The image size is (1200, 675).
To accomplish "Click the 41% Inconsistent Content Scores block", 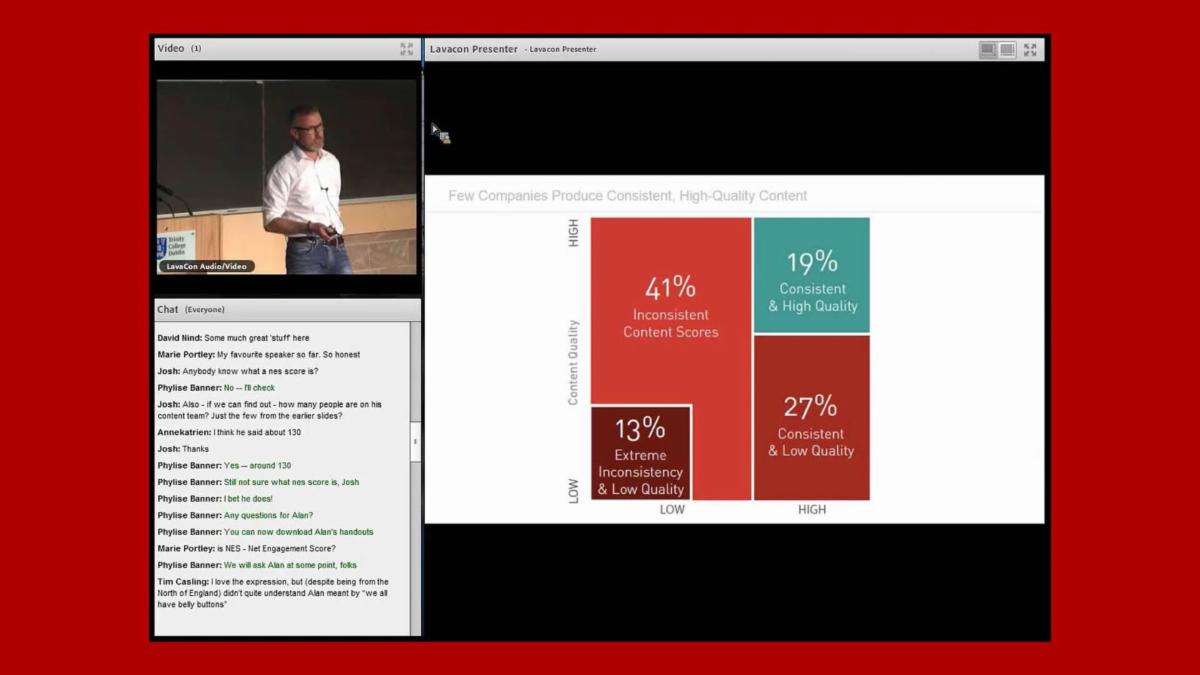I will [x=671, y=309].
